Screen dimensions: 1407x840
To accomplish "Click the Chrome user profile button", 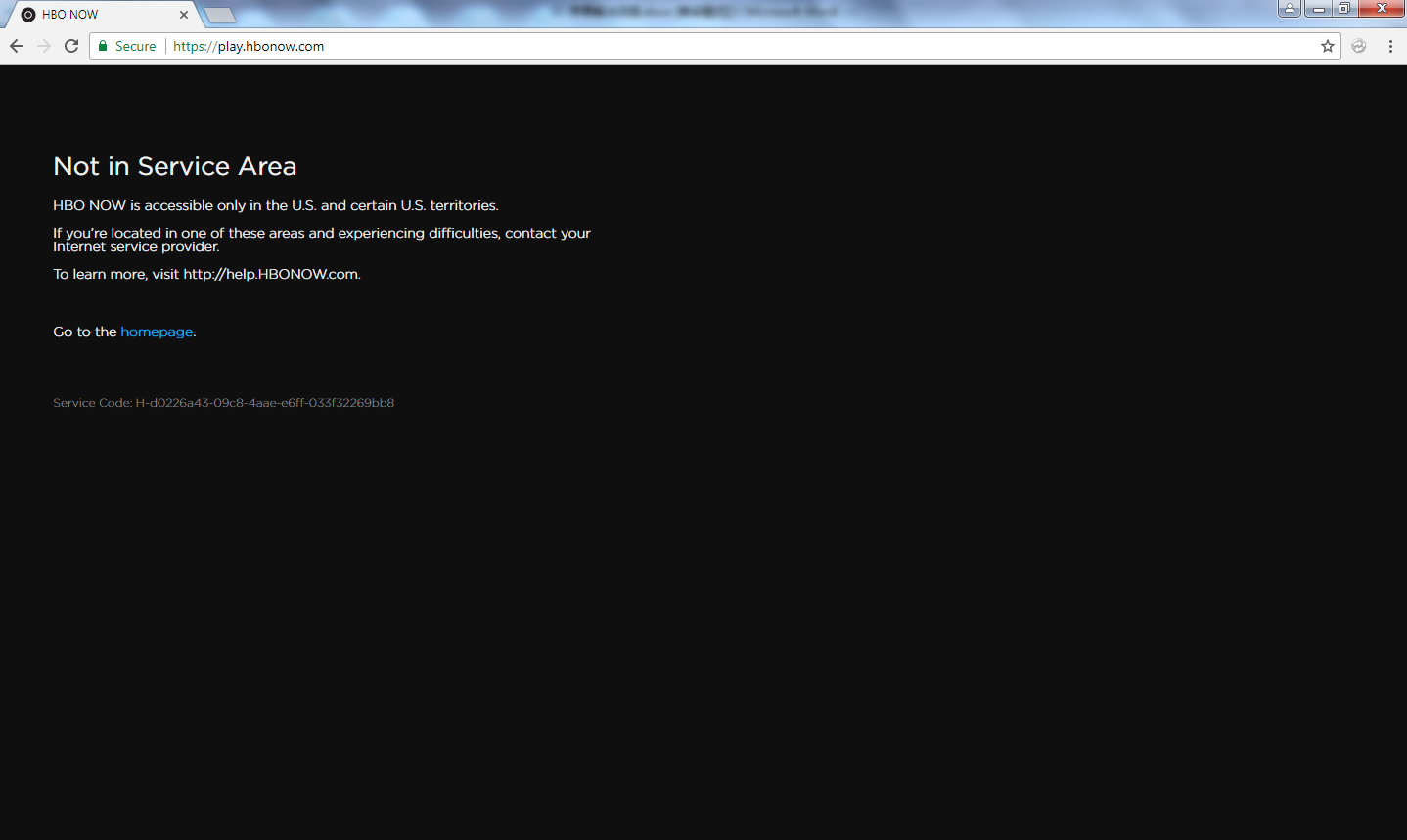I will (x=1290, y=9).
